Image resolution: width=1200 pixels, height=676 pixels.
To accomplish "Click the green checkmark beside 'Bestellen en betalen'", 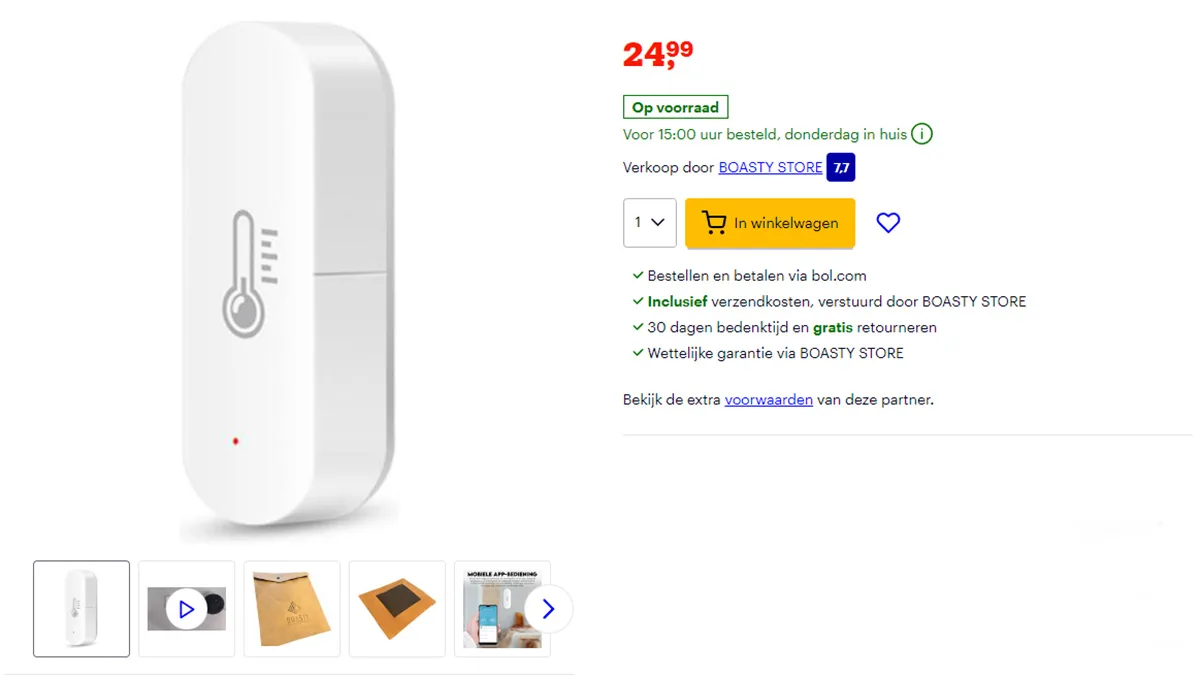I will click(x=637, y=275).
